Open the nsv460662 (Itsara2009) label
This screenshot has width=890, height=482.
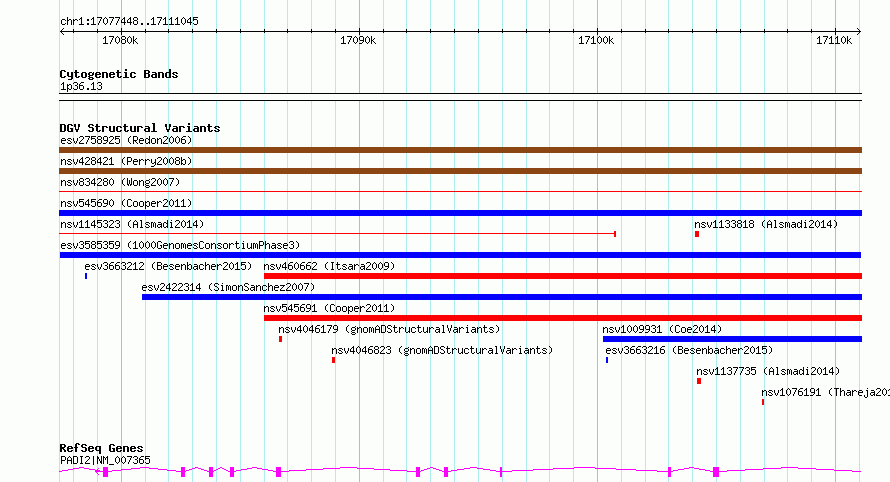[x=329, y=266]
